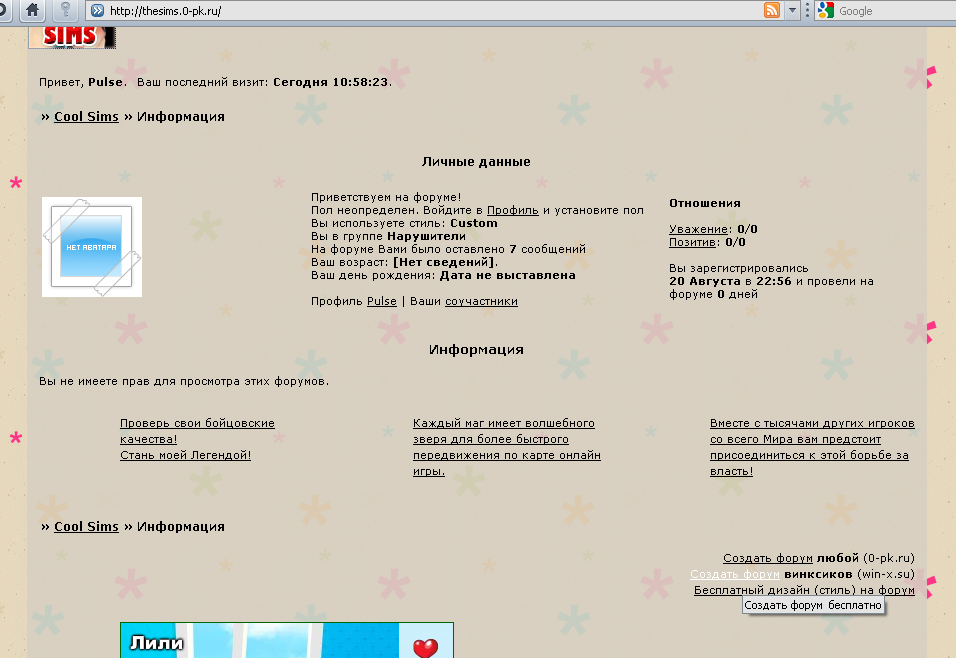The image size is (956, 658).
Task: Click the Позитив link
Action: (692, 242)
